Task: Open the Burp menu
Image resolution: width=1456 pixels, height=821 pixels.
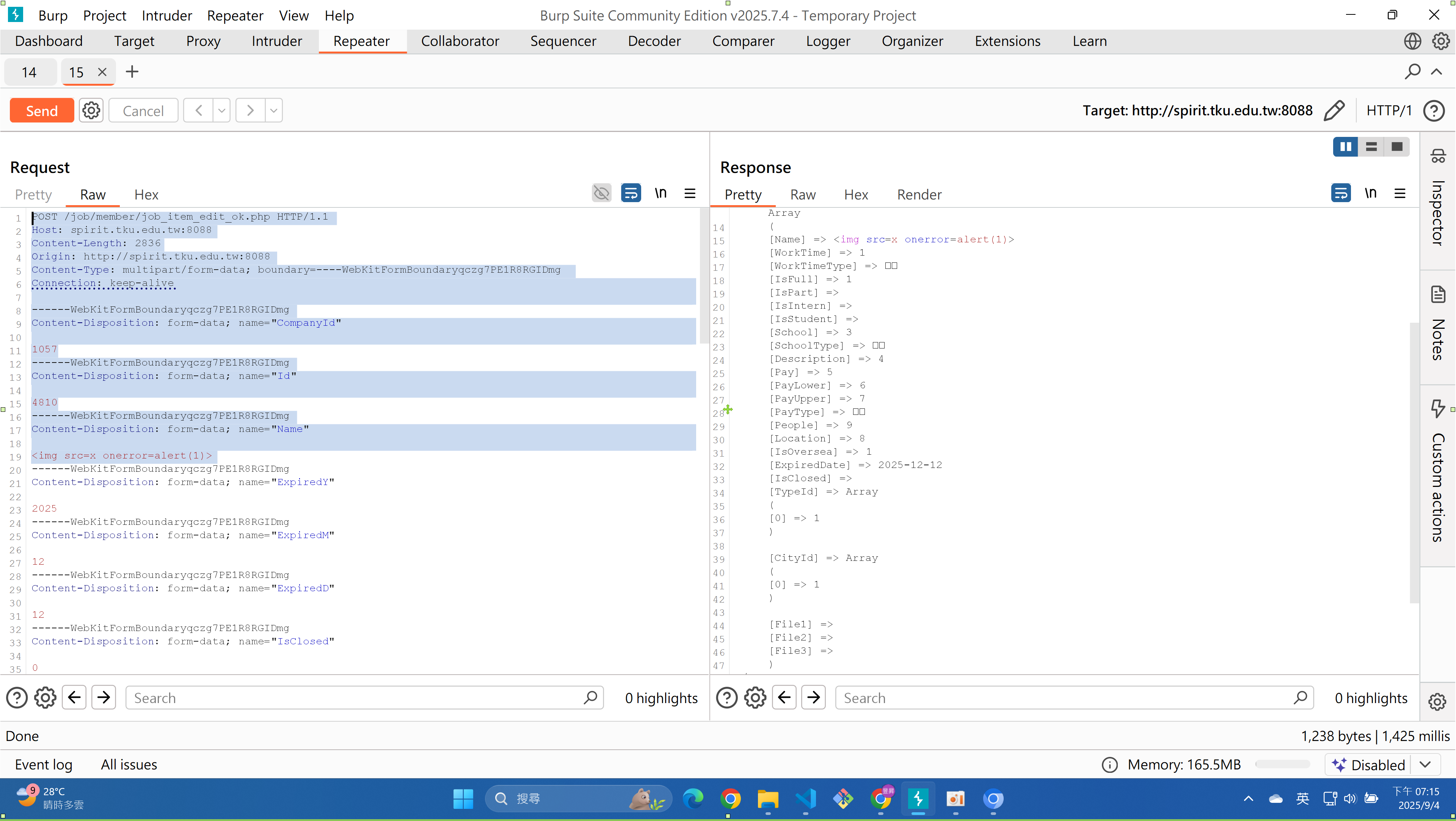Action: point(53,15)
